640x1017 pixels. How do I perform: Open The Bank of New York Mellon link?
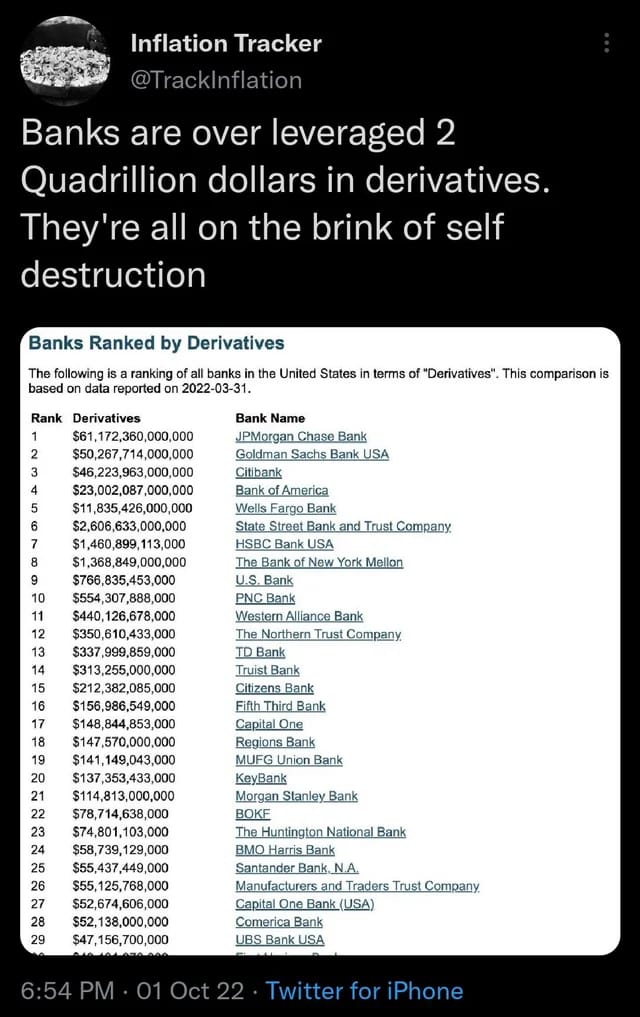[319, 562]
